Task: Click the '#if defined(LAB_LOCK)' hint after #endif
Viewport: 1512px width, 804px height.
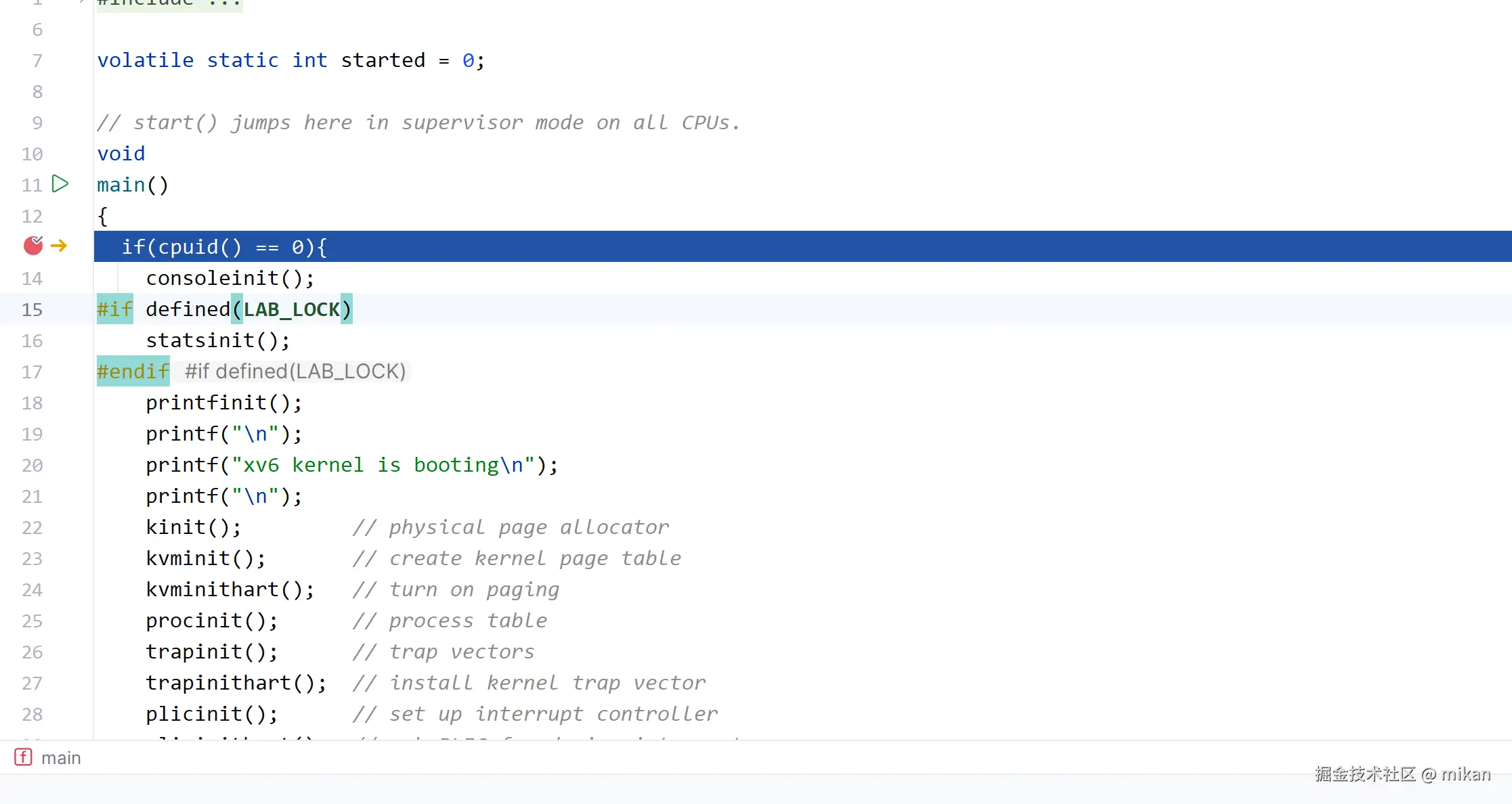Action: [x=295, y=372]
